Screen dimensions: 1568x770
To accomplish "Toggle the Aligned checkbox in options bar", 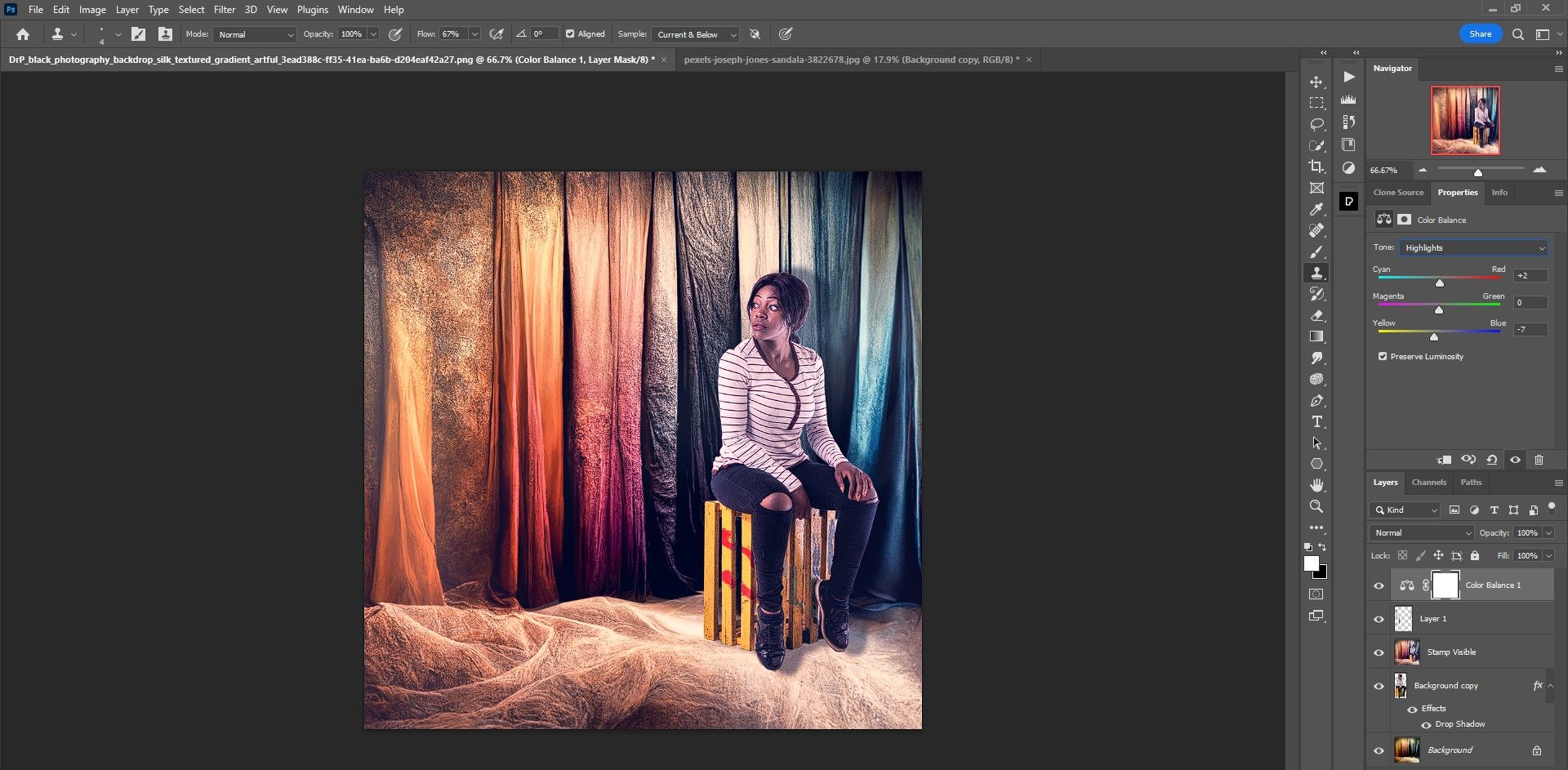I will click(x=570, y=34).
